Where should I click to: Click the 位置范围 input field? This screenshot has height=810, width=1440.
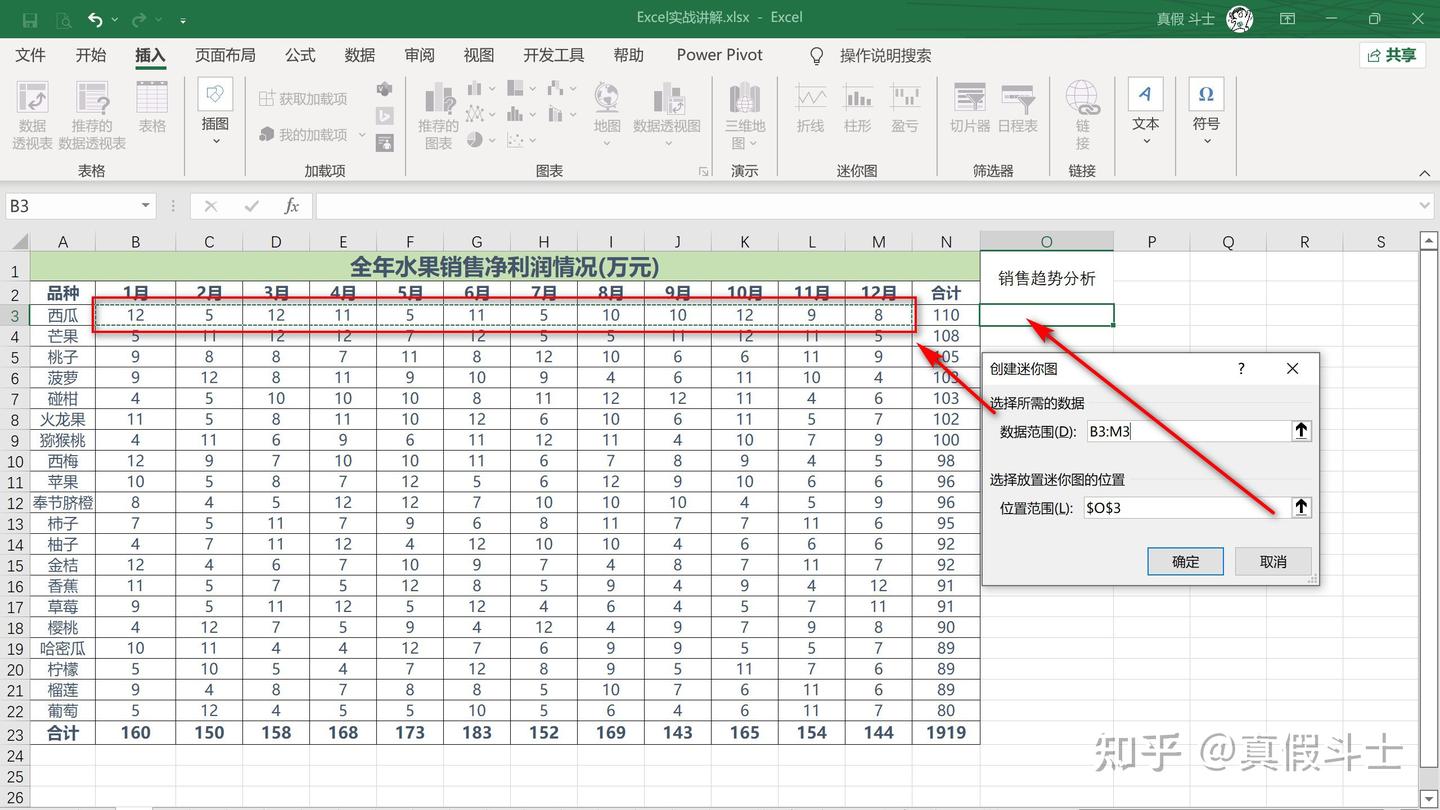1188,508
